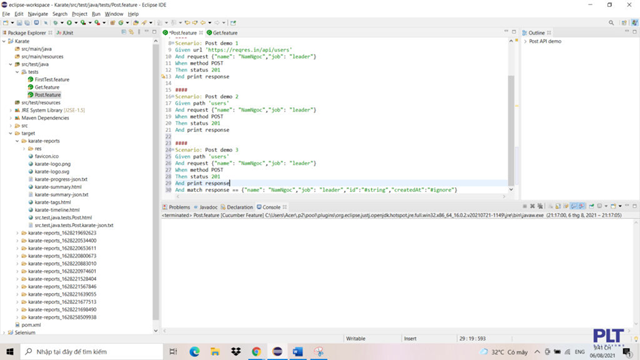Collapse all in Package Explorer

(124, 32)
